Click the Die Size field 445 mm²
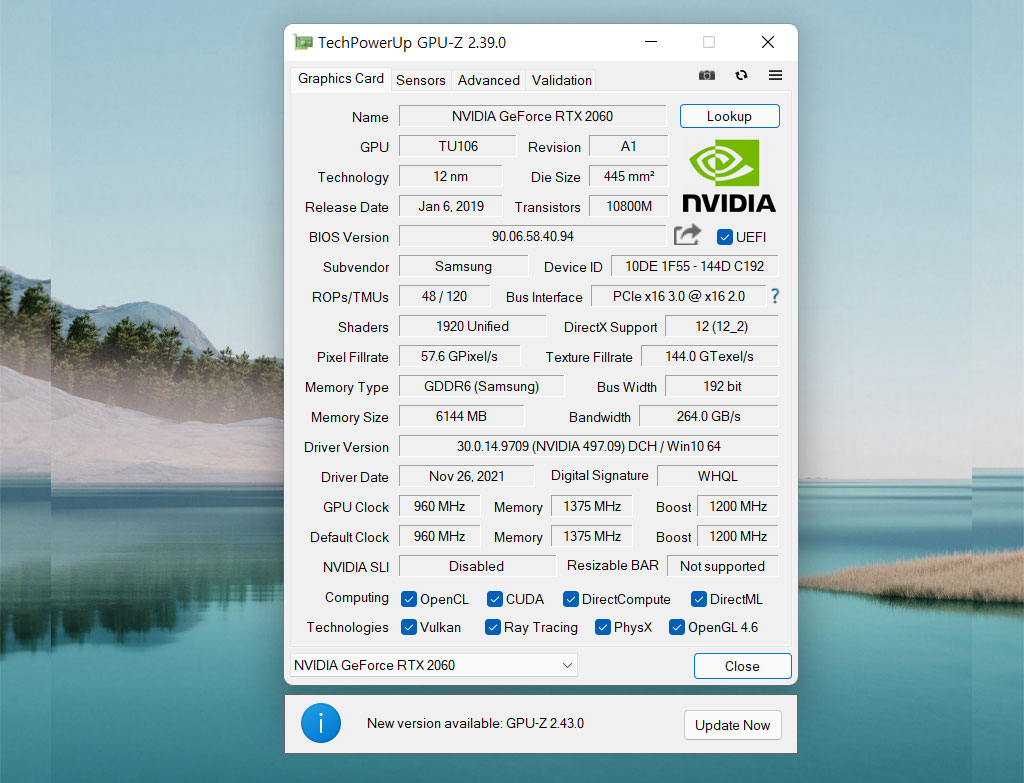This screenshot has height=783, width=1024. click(x=629, y=176)
